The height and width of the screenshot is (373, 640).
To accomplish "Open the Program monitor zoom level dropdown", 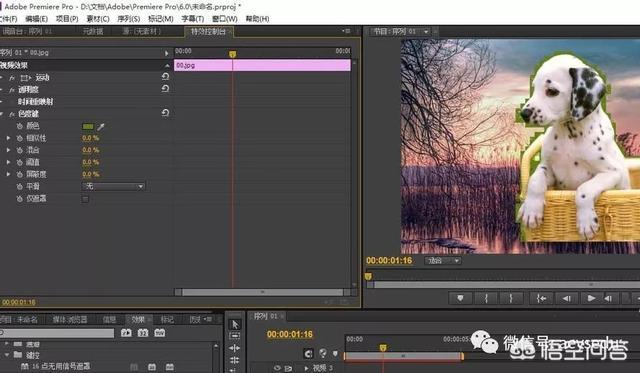I will (x=443, y=260).
